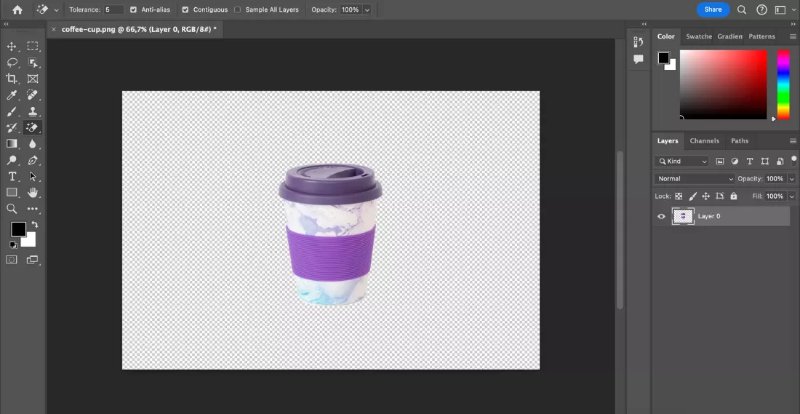Click the rainbow hue slider
Image resolution: width=800 pixels, height=414 pixels.
point(781,85)
